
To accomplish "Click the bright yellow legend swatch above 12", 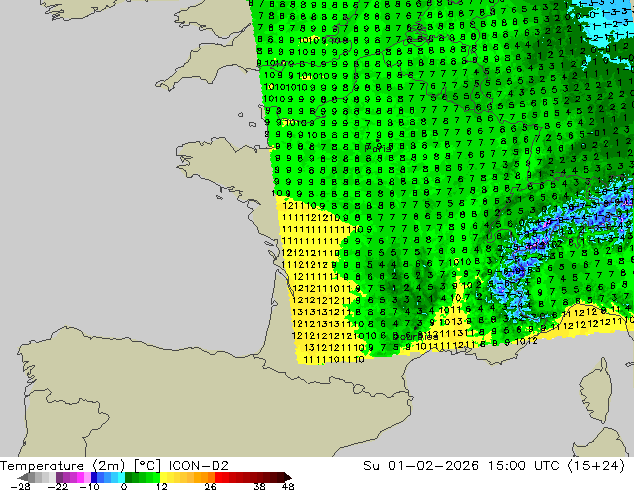I will point(163,477).
